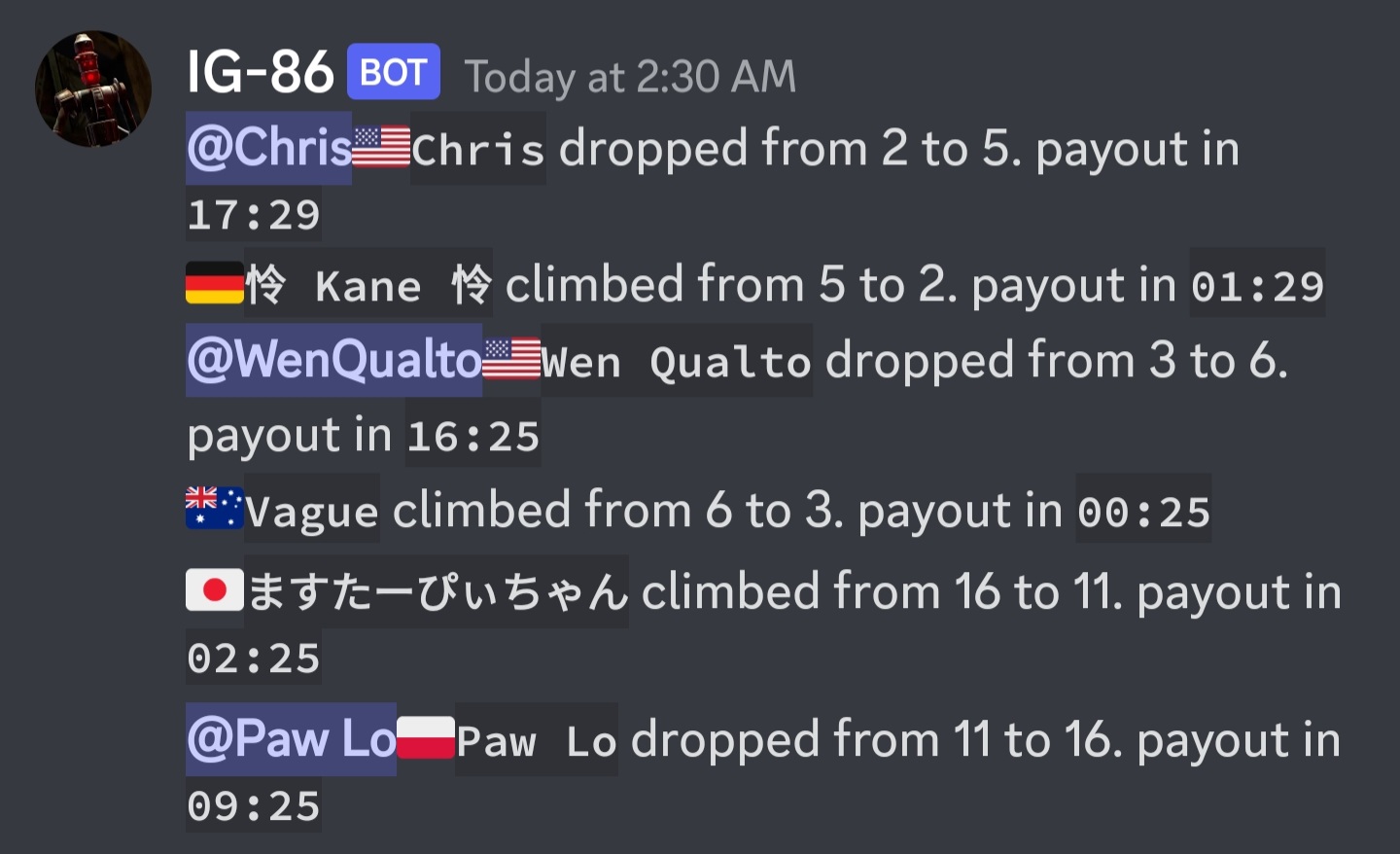Image resolution: width=1400 pixels, height=854 pixels.
Task: Open the @Paw Lo mention
Action: pos(291,739)
